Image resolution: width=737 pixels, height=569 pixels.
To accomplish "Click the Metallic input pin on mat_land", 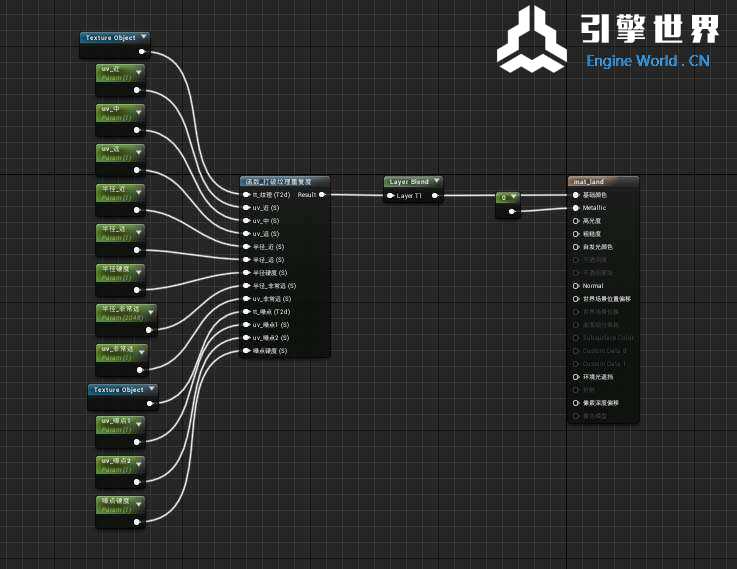I will [575, 208].
